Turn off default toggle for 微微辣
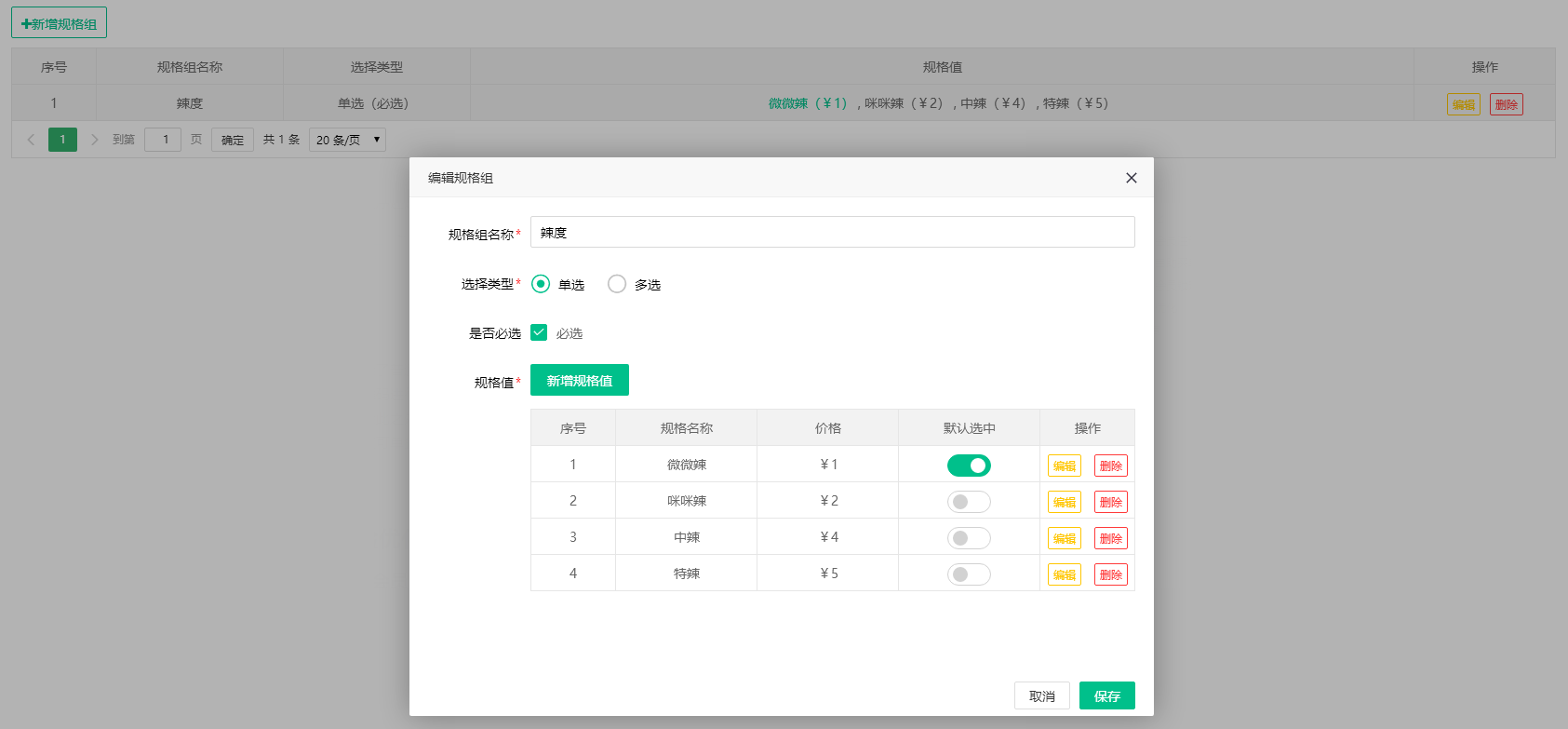The height and width of the screenshot is (729, 1568). (x=969, y=466)
